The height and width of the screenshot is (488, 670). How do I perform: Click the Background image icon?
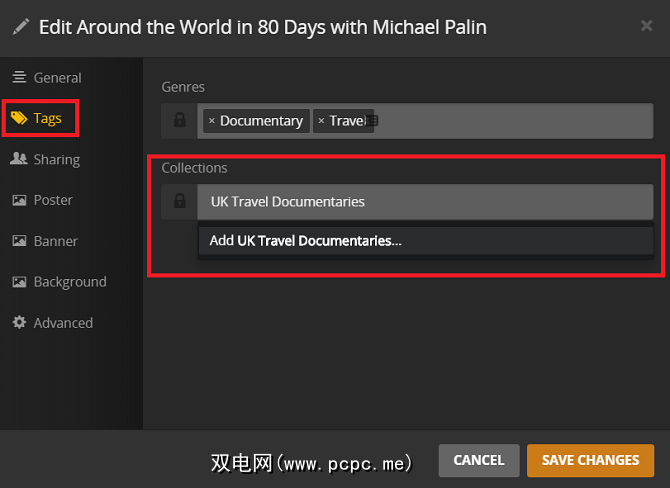[x=19, y=282]
